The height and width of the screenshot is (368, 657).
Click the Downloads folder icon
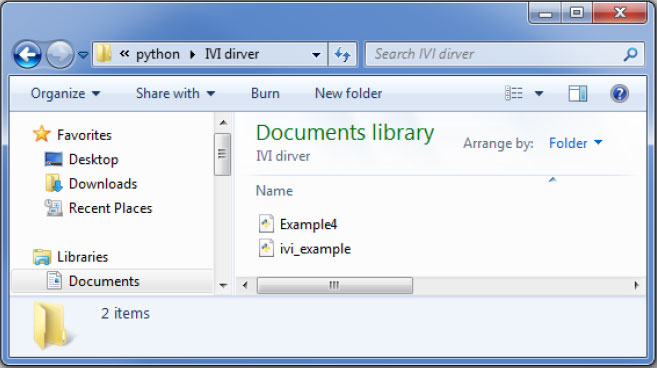point(54,183)
